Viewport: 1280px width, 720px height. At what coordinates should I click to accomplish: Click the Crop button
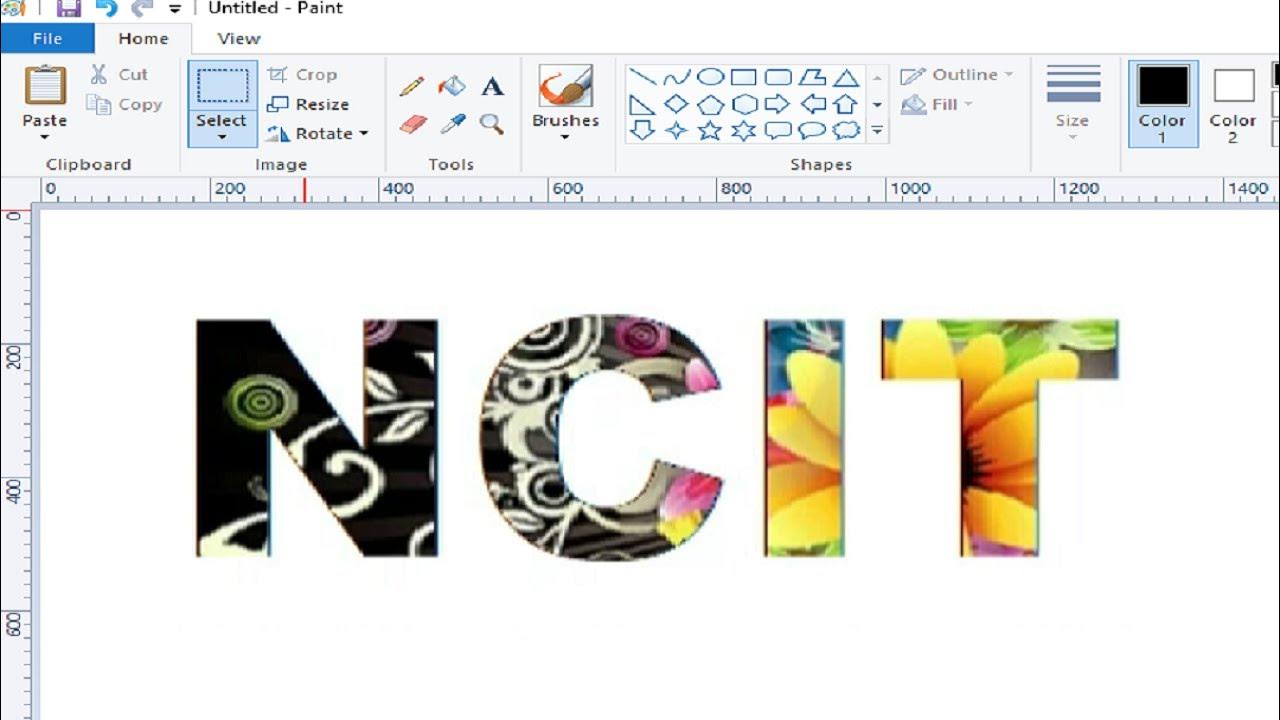click(x=302, y=74)
